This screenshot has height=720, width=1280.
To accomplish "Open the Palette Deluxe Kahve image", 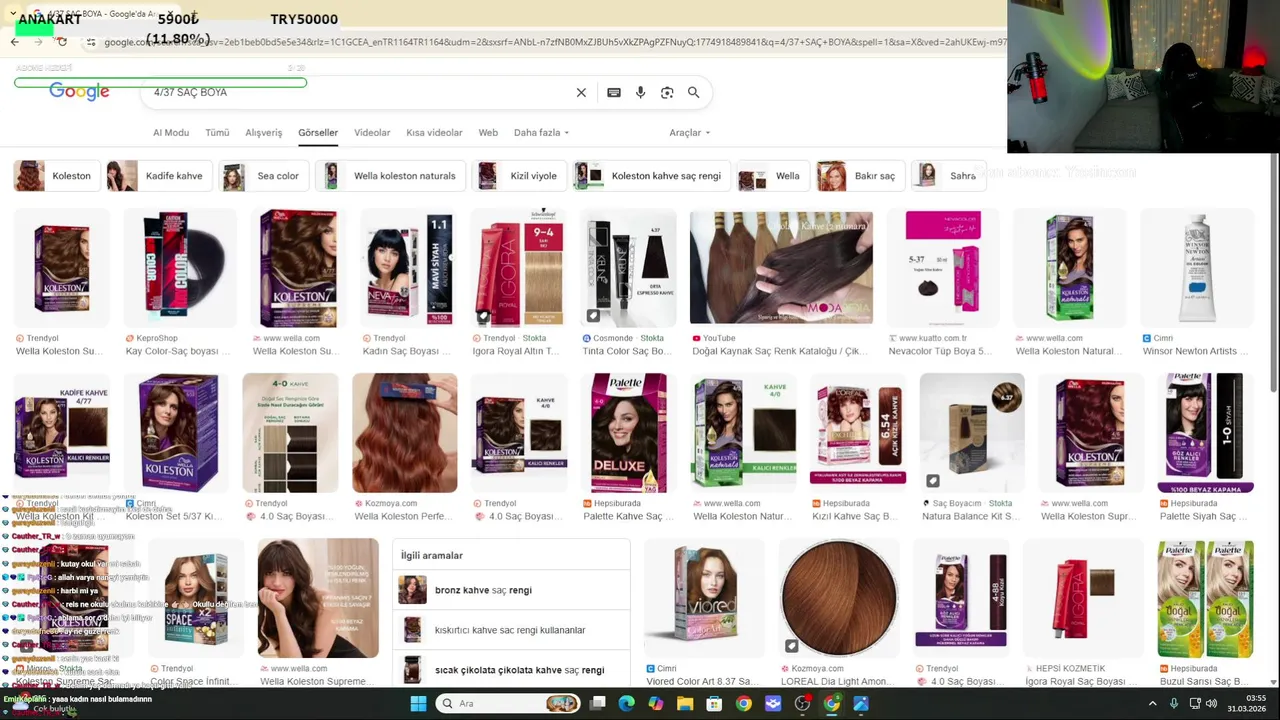I will tap(629, 433).
